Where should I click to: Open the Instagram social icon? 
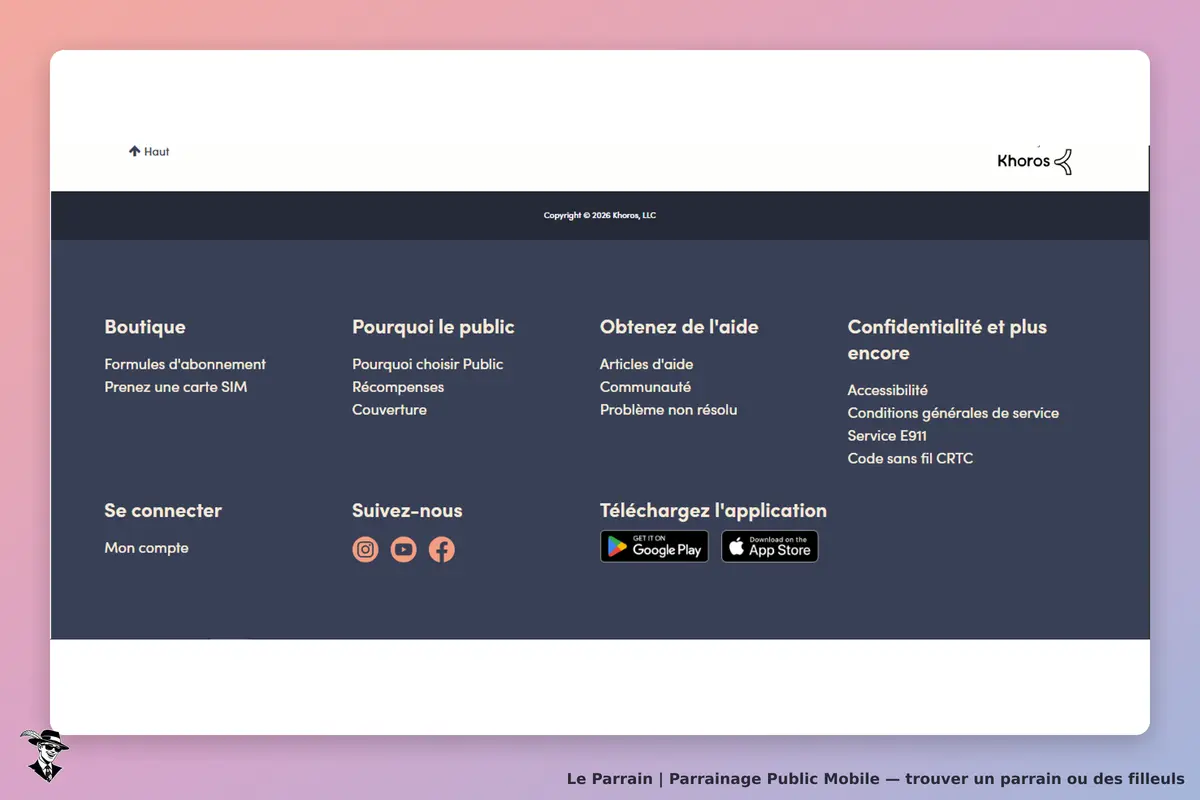(366, 549)
